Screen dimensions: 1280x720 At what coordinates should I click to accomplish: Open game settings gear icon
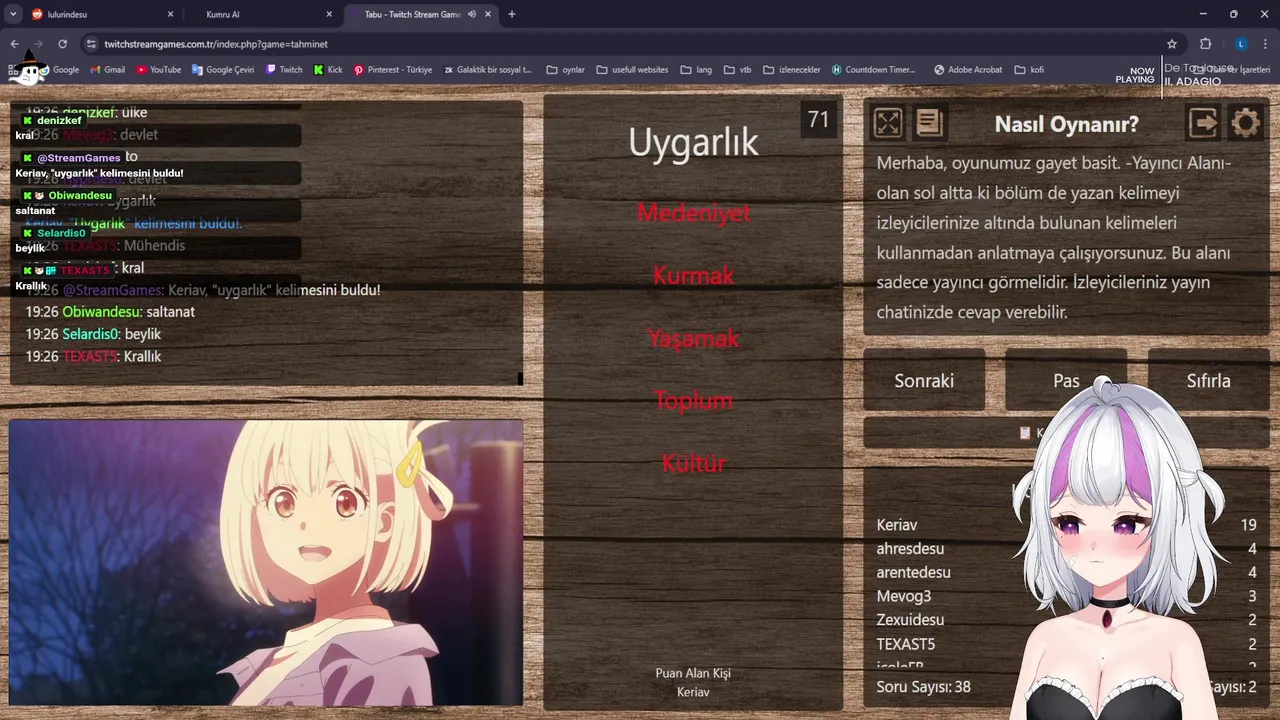click(1245, 123)
